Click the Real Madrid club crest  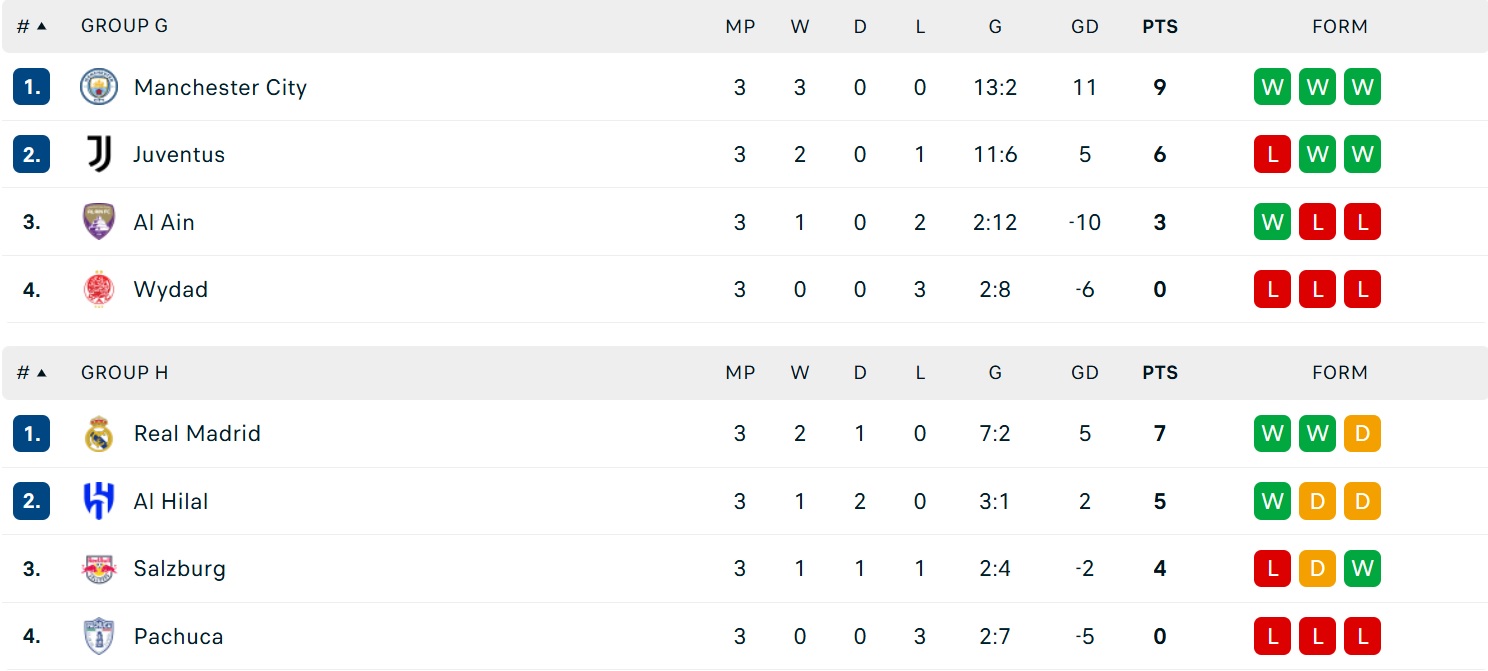coord(99,433)
